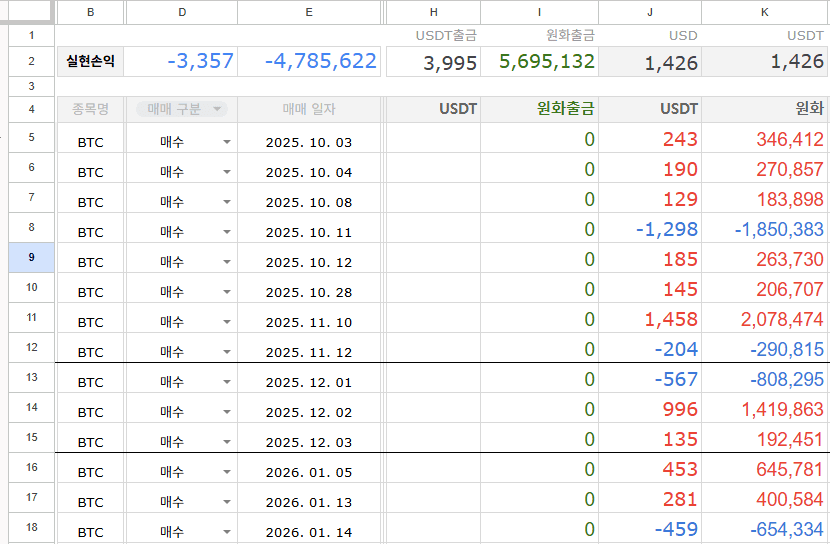Viewport: 830px width, 544px height.
Task: Select the 645,781 won cell
Action: 765,468
